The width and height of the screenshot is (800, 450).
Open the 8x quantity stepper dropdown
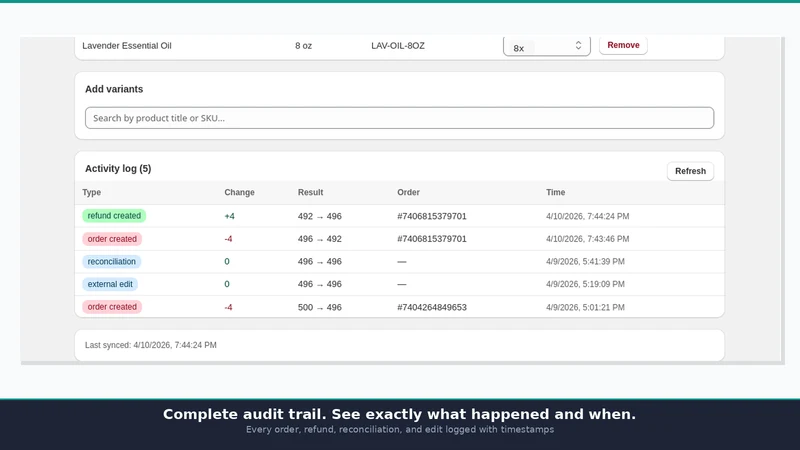546,46
